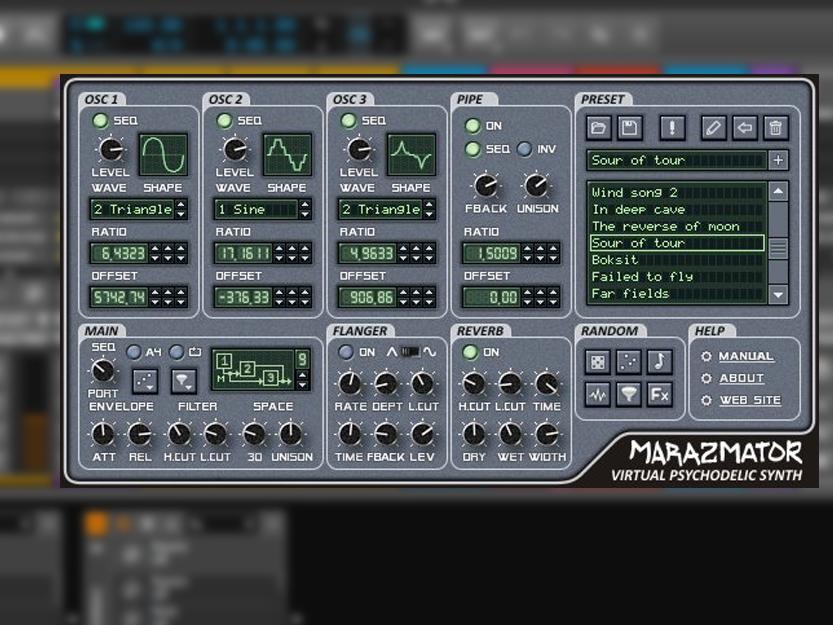Viewport: 833px width, 625px height.
Task: Click the Fx randomize icon
Action: [x=659, y=394]
